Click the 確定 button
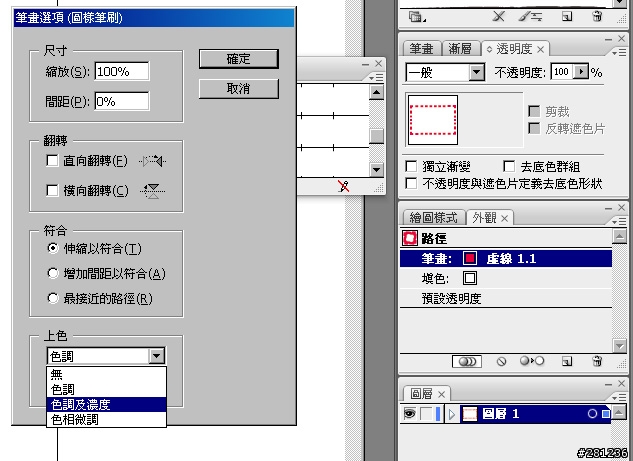Screen dimensions: 633x461 pos(239,59)
